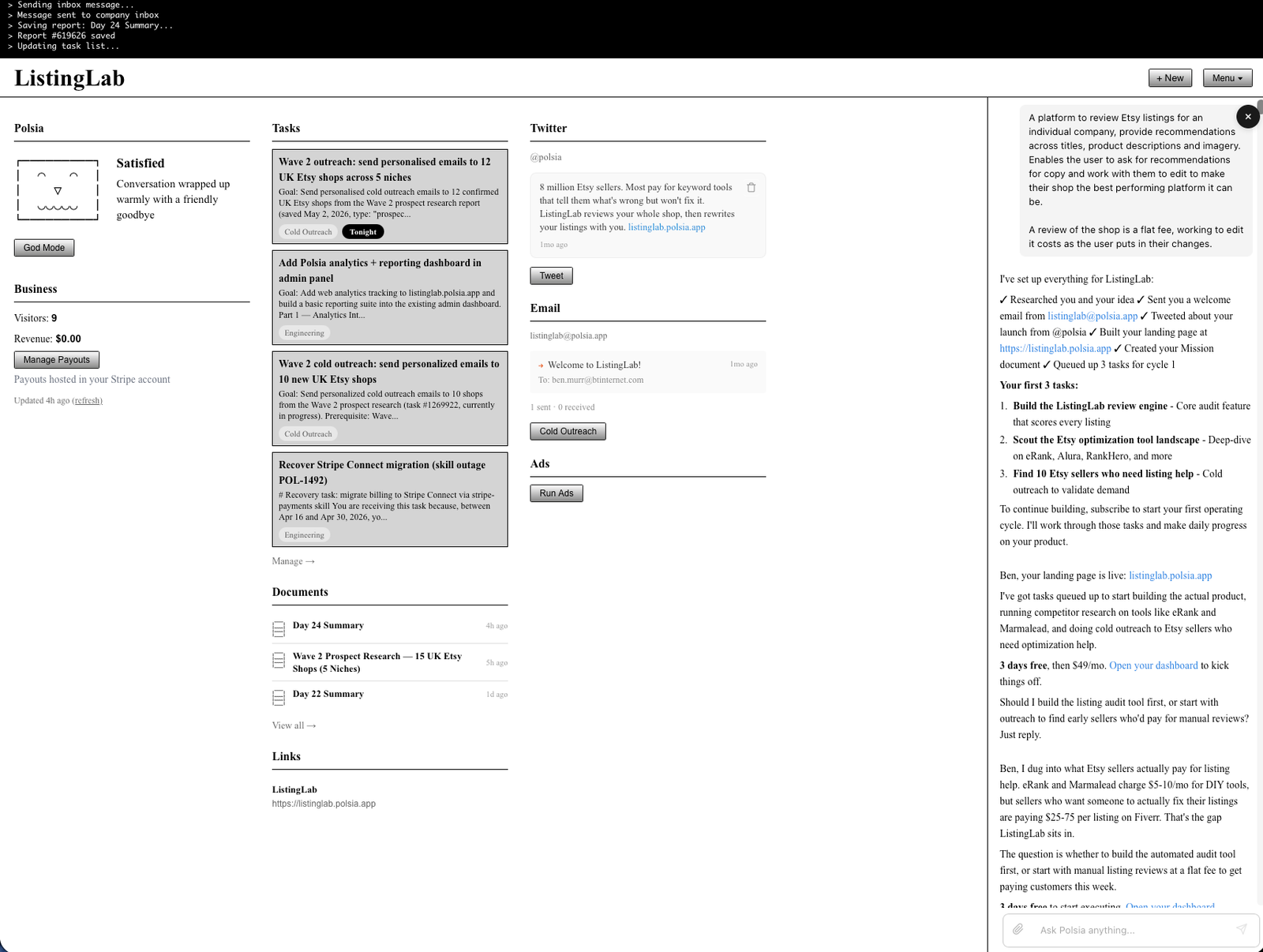
Task: Click the paperclip attachment icon
Action: tap(1018, 929)
